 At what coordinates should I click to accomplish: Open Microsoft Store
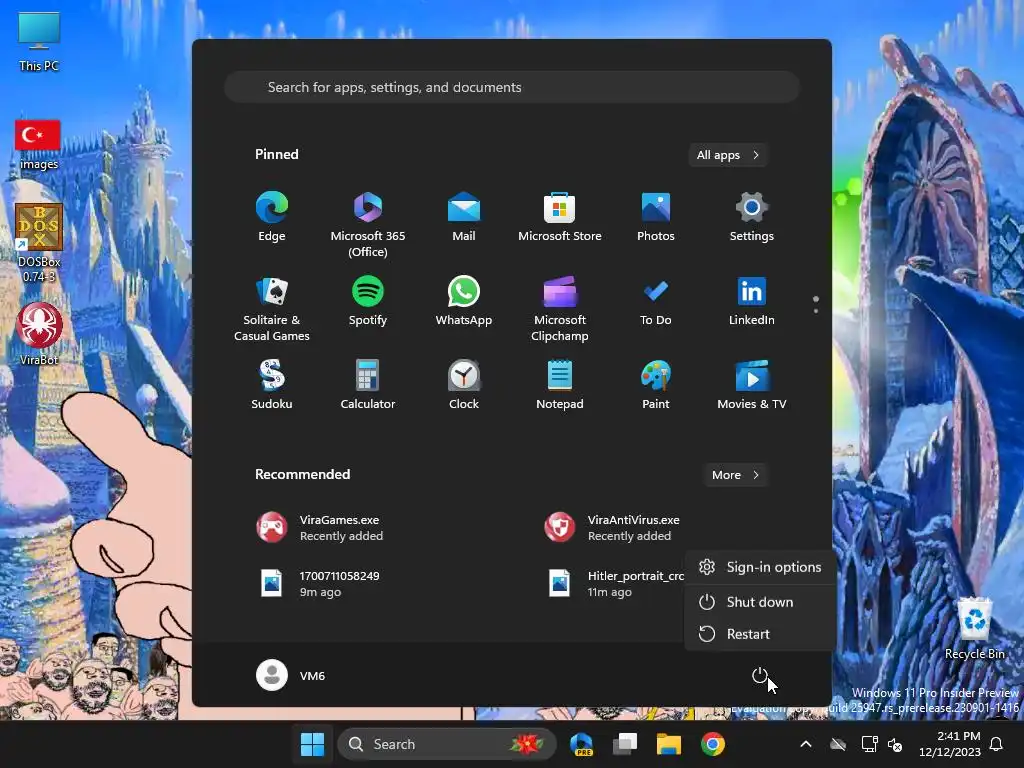point(560,217)
